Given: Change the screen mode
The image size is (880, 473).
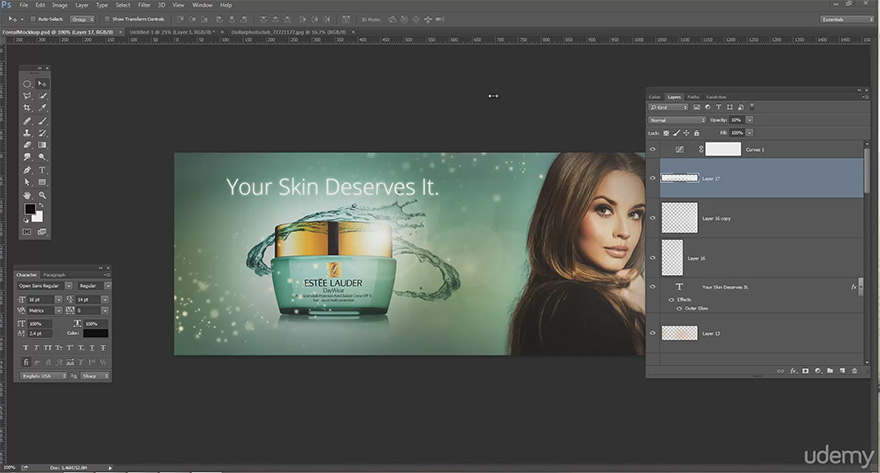Looking at the screenshot, I should click(x=42, y=232).
